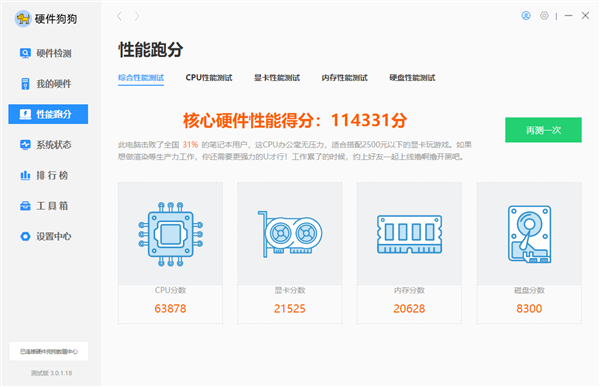Switch to the 显卡性能测试 tab
This screenshot has width=600, height=387.
[x=277, y=78]
